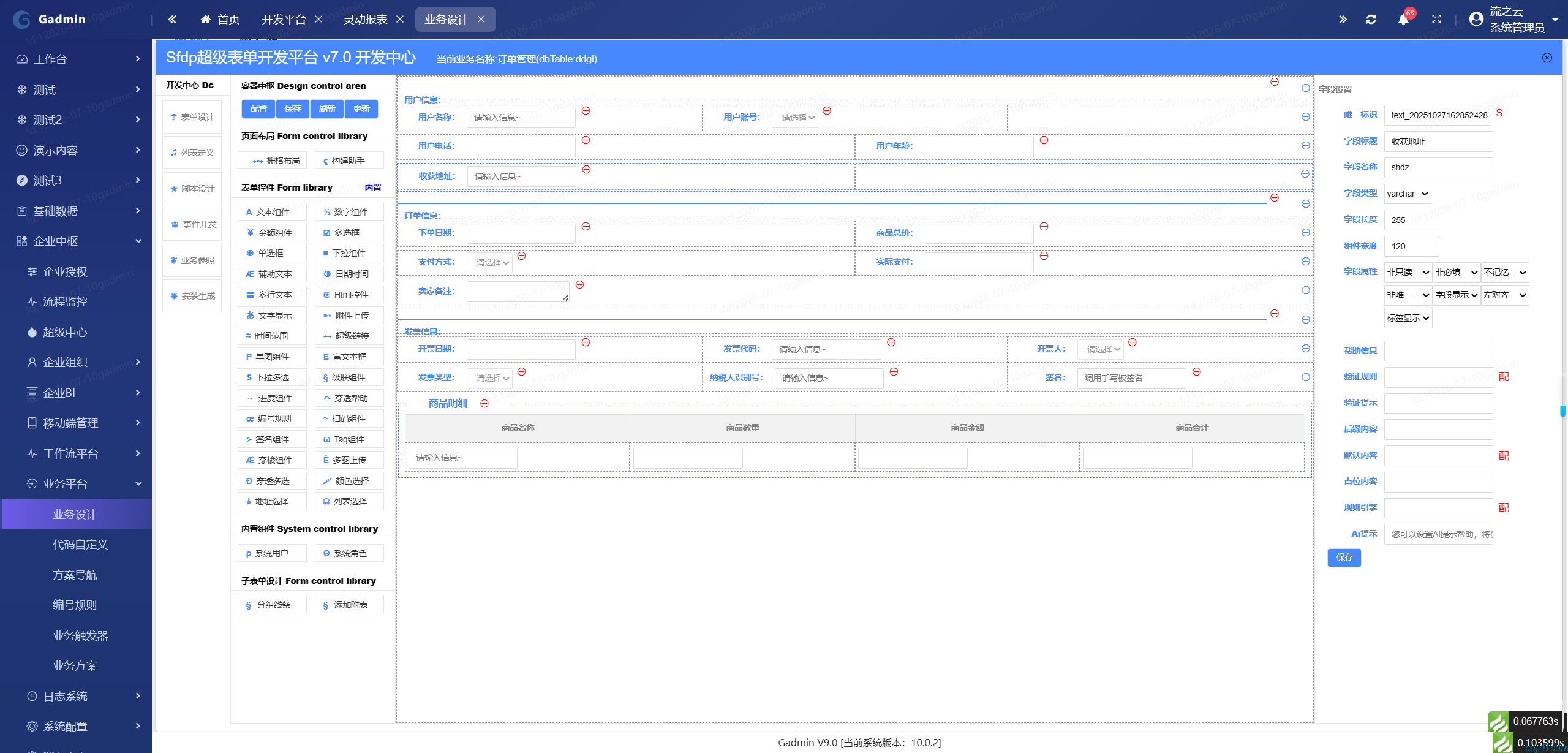The image size is (1568, 753).
Task: Click the 字段标题 input field
Action: 1438,142
